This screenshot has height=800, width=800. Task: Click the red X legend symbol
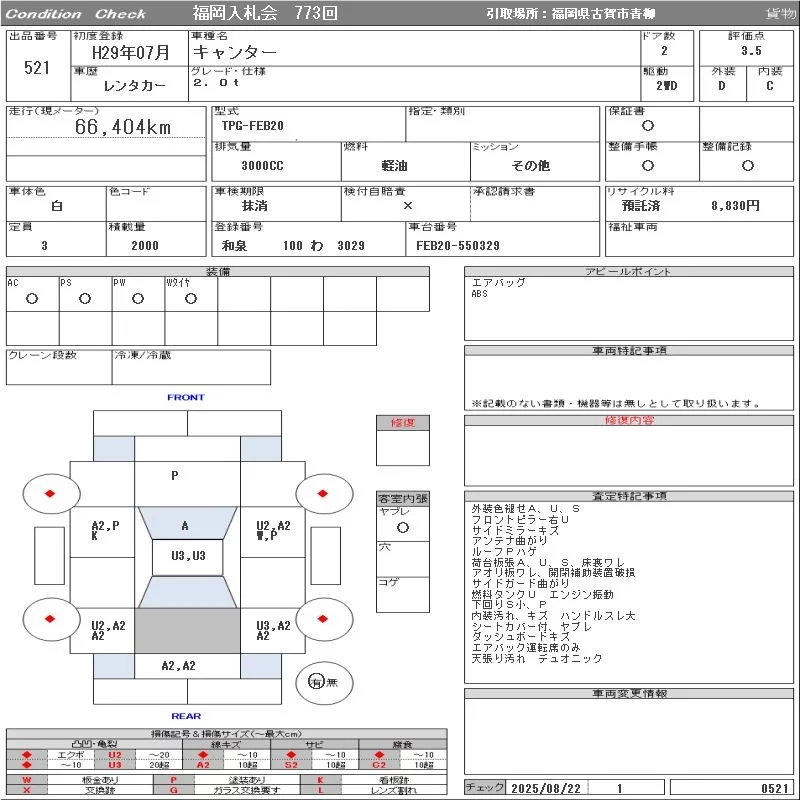click(27, 790)
